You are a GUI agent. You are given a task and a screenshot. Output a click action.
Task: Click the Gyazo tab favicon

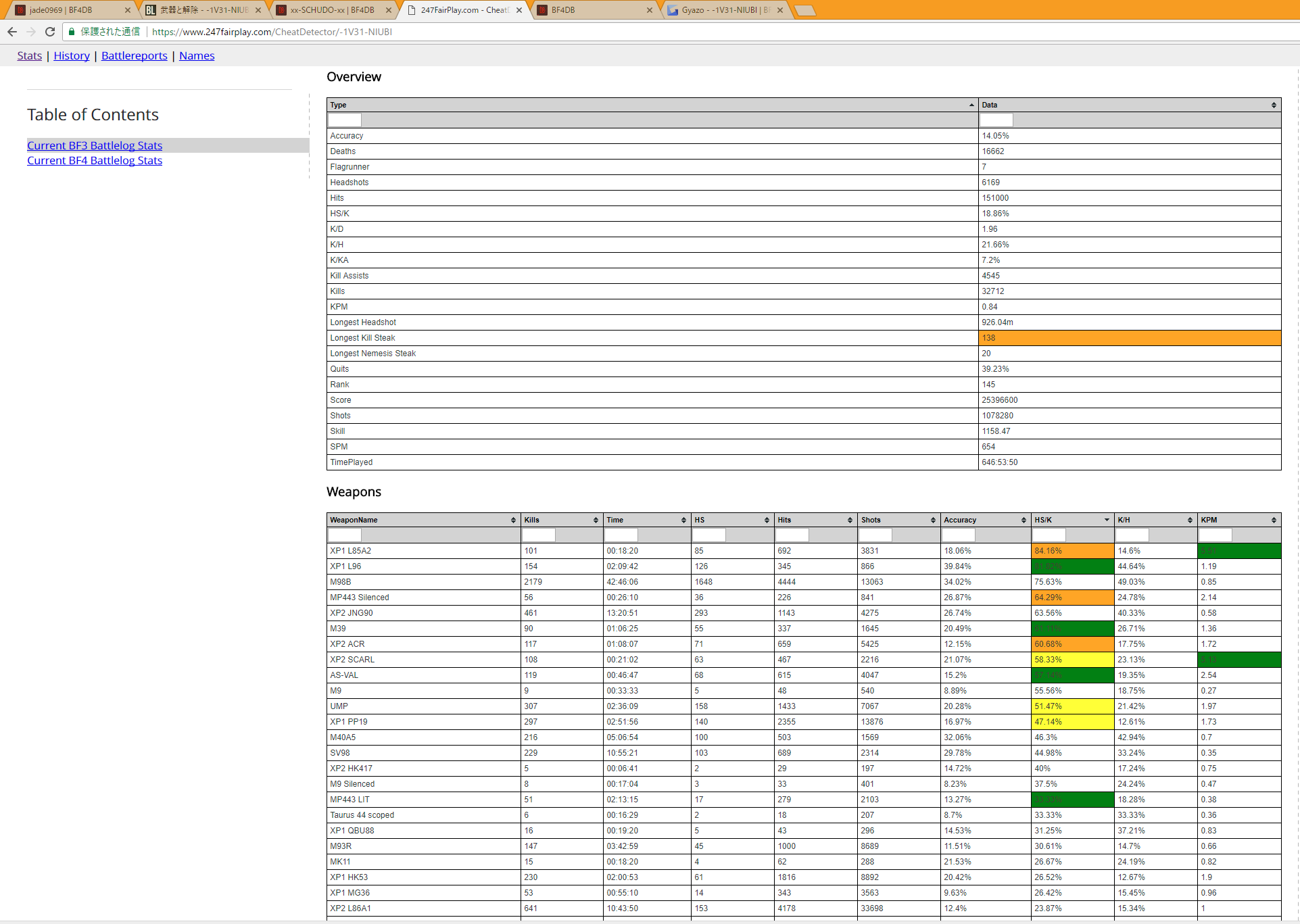point(673,10)
